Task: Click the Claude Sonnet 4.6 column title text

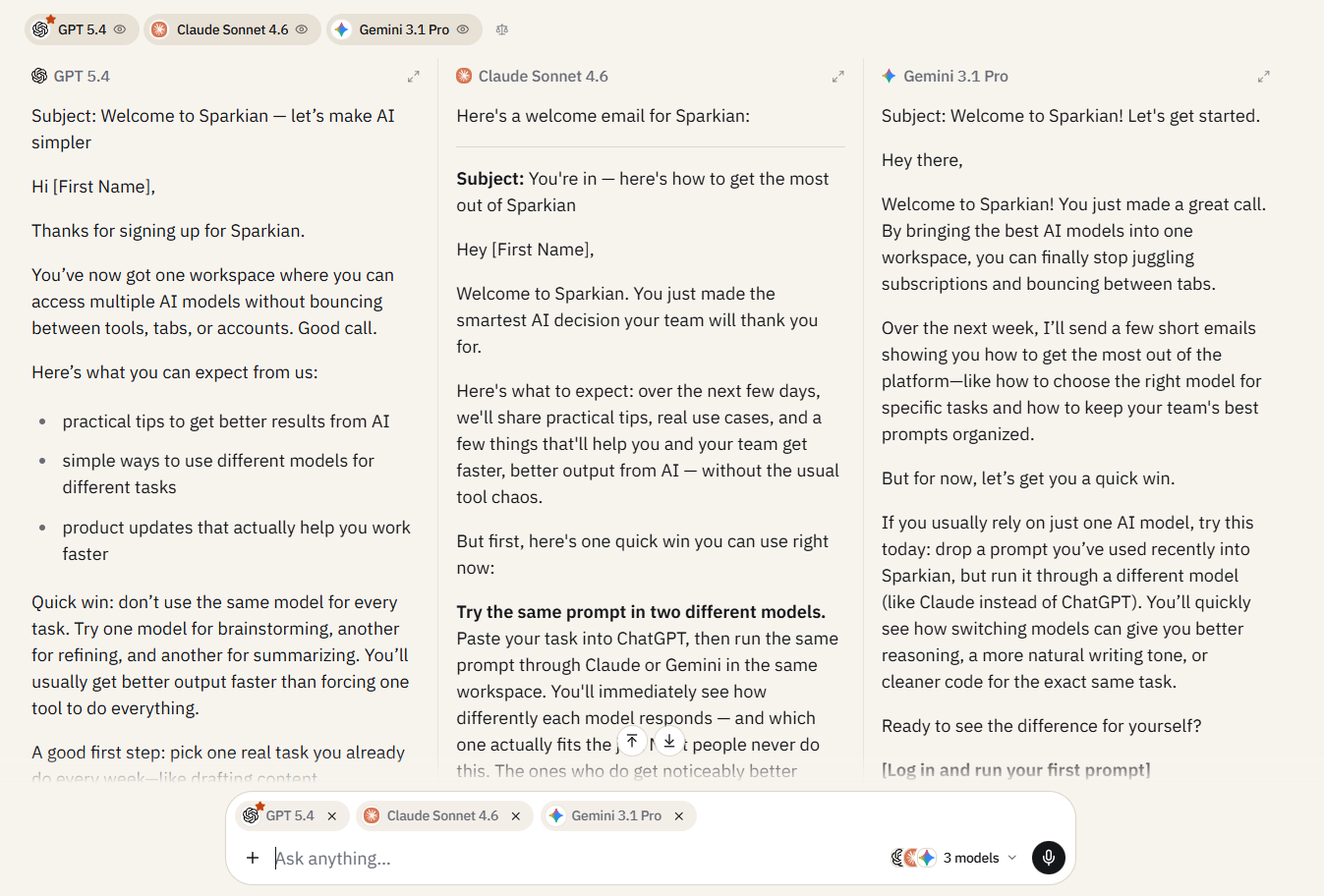Action: (x=544, y=76)
